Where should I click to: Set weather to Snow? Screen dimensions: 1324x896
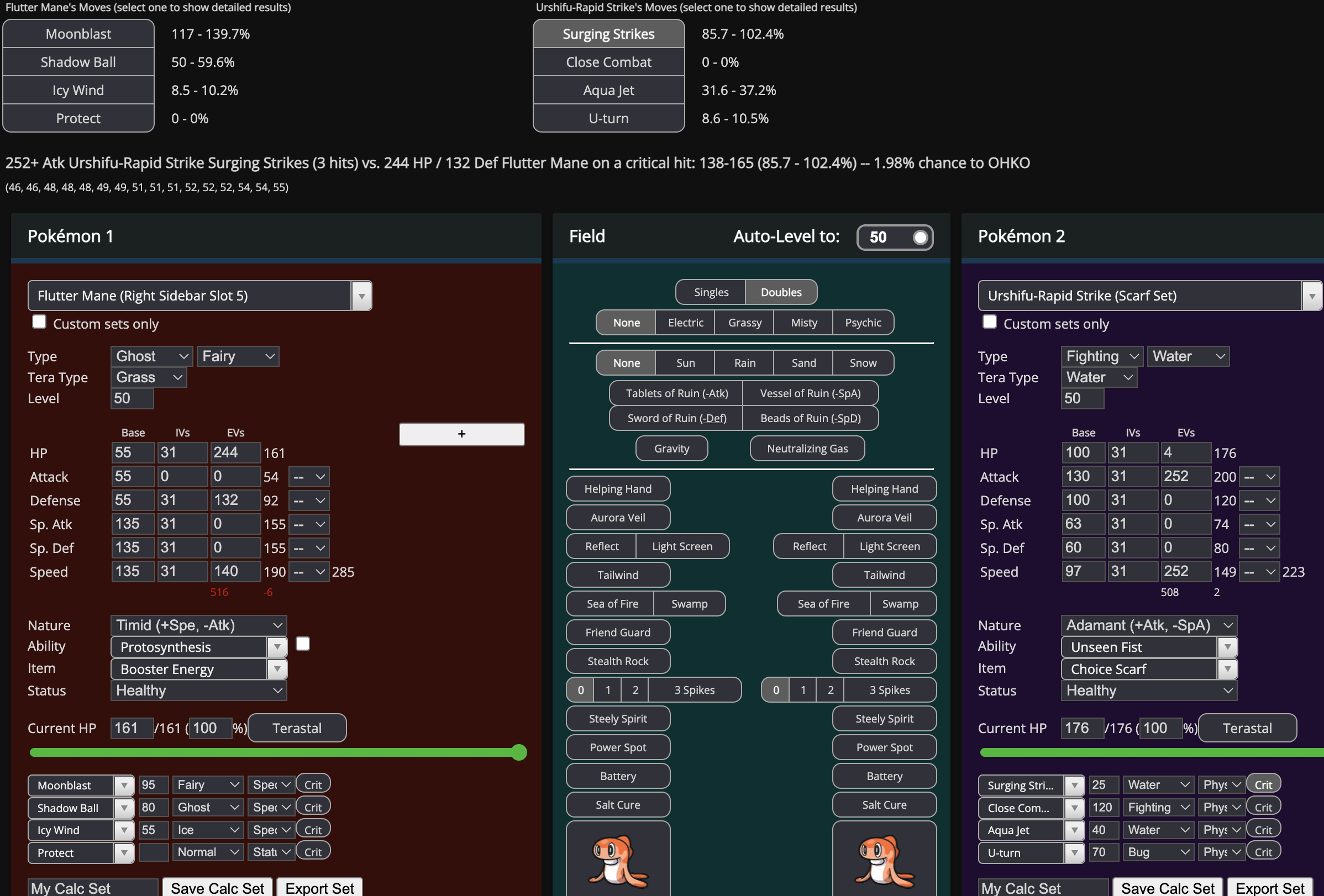[x=863, y=363]
